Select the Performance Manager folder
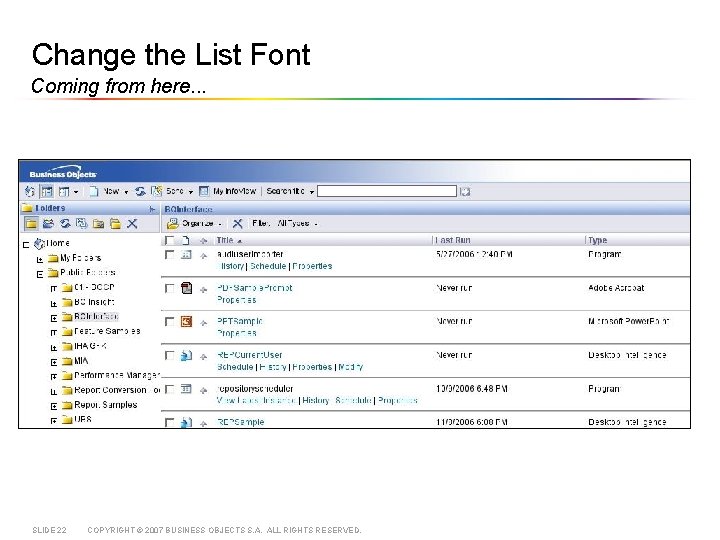Image resolution: width=720 pixels, height=540 pixels. pyautogui.click(x=117, y=375)
